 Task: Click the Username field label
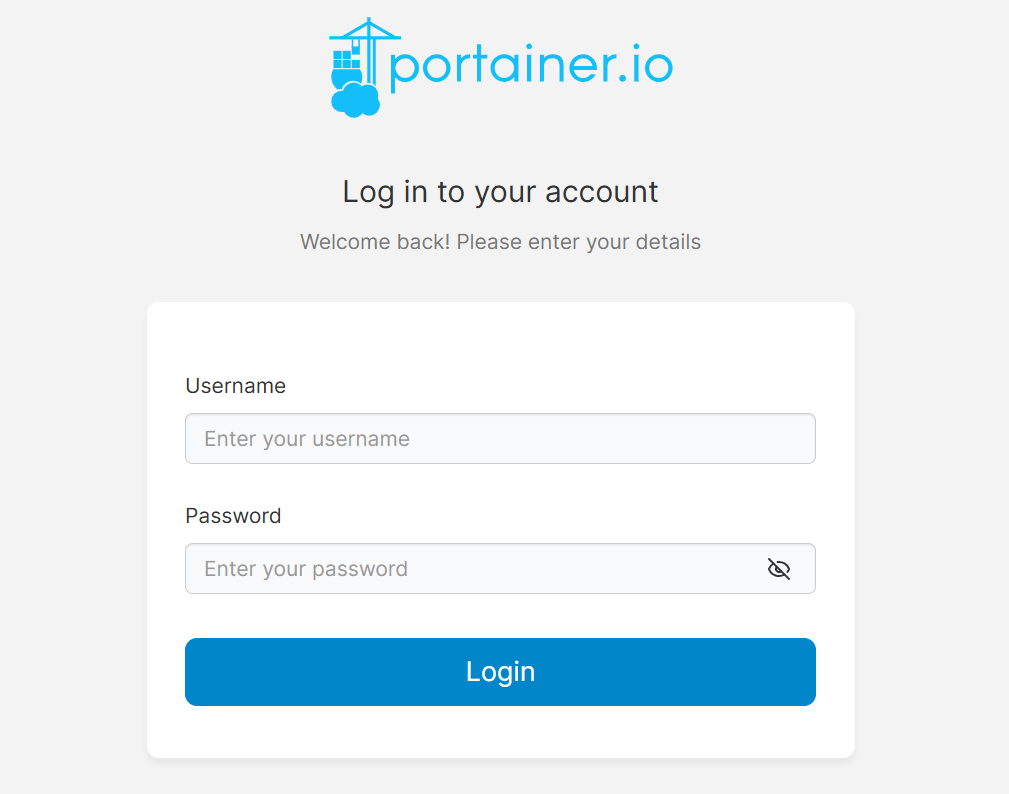(235, 386)
